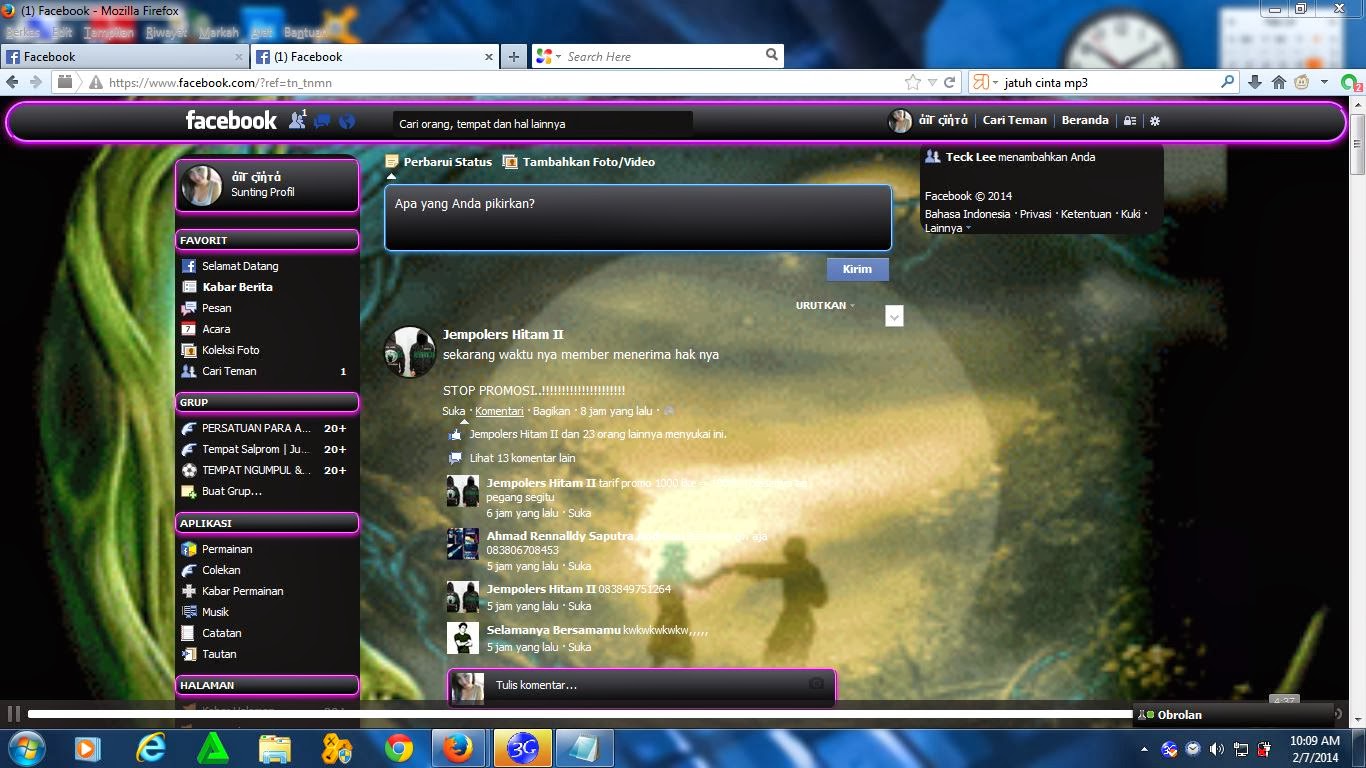Open Chrome from the Windows taskbar
Viewport: 1366px width, 768px height.
tap(399, 748)
